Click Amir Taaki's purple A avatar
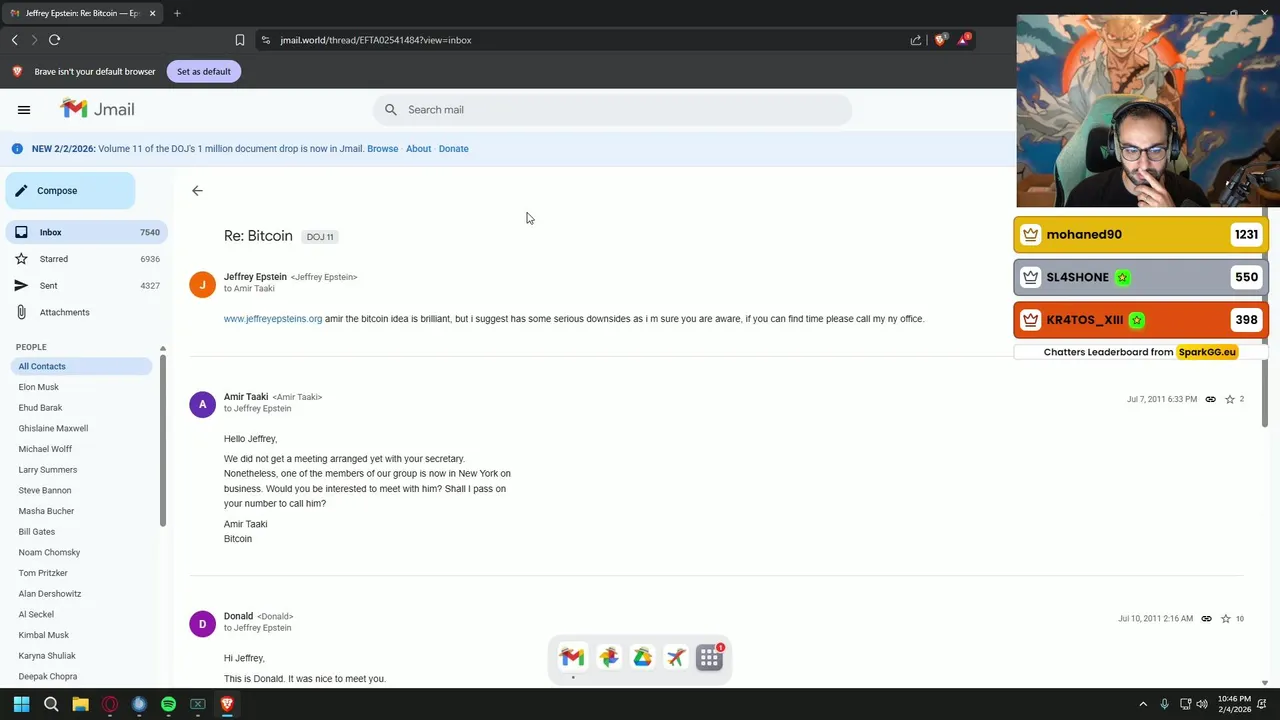Image resolution: width=1280 pixels, height=720 pixels. (202, 404)
